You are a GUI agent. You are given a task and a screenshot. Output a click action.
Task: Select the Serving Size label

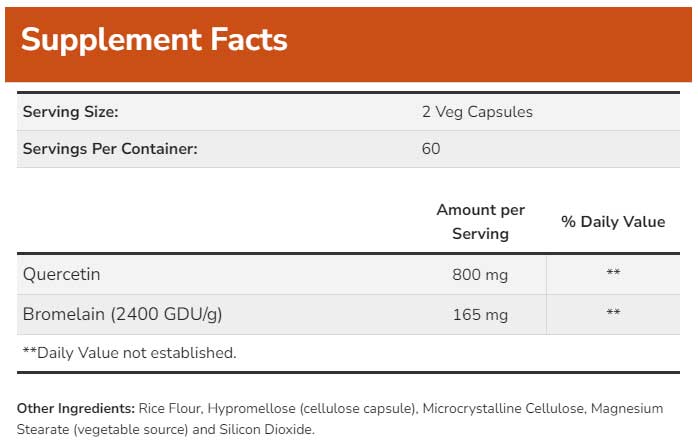[x=70, y=112]
